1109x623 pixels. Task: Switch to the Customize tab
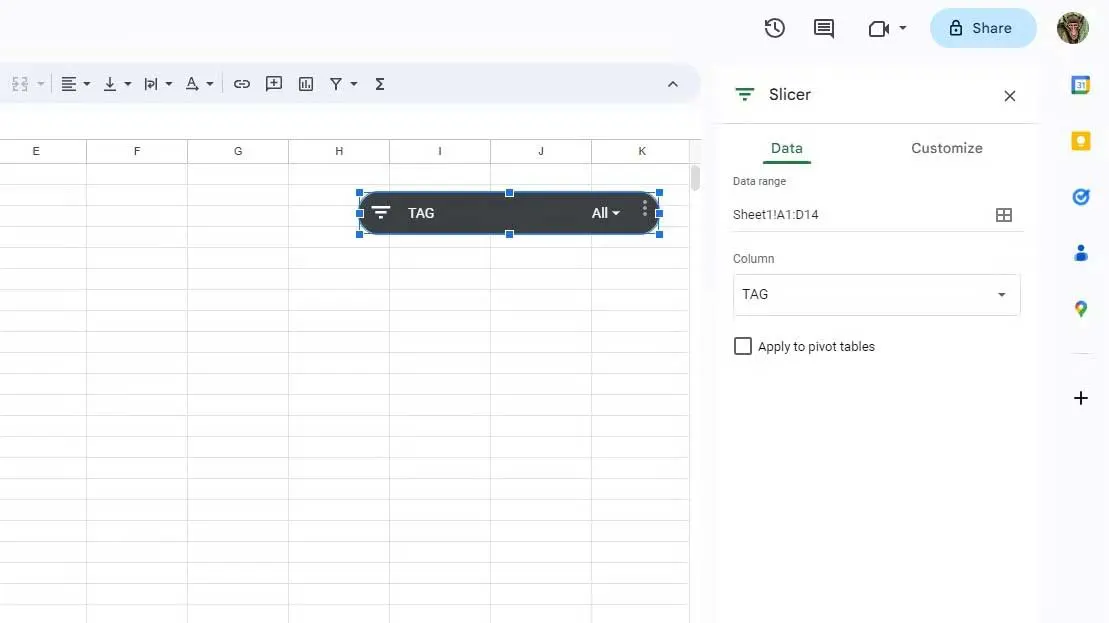[x=946, y=148]
